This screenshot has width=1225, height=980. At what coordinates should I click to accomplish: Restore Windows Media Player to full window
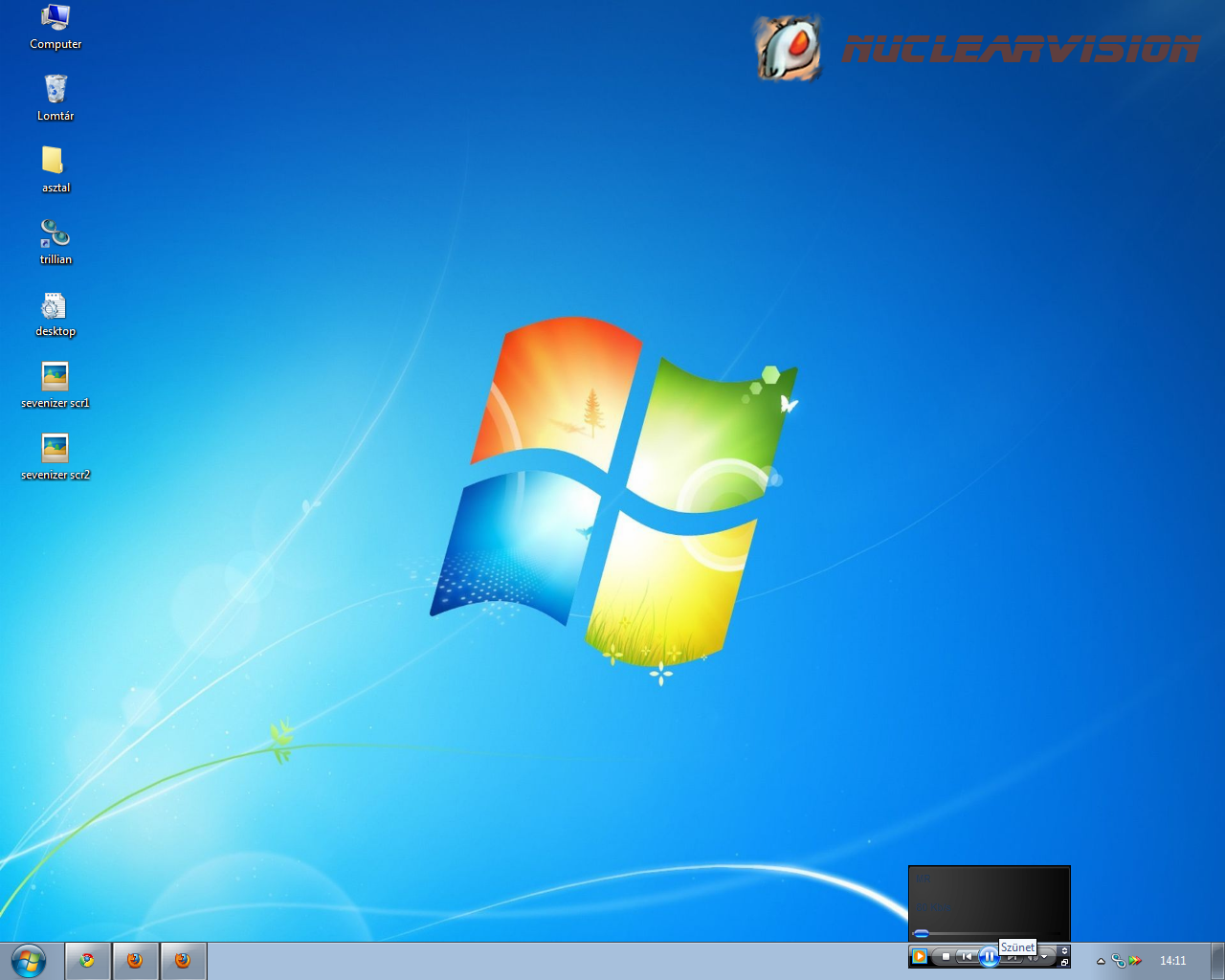(1064, 963)
